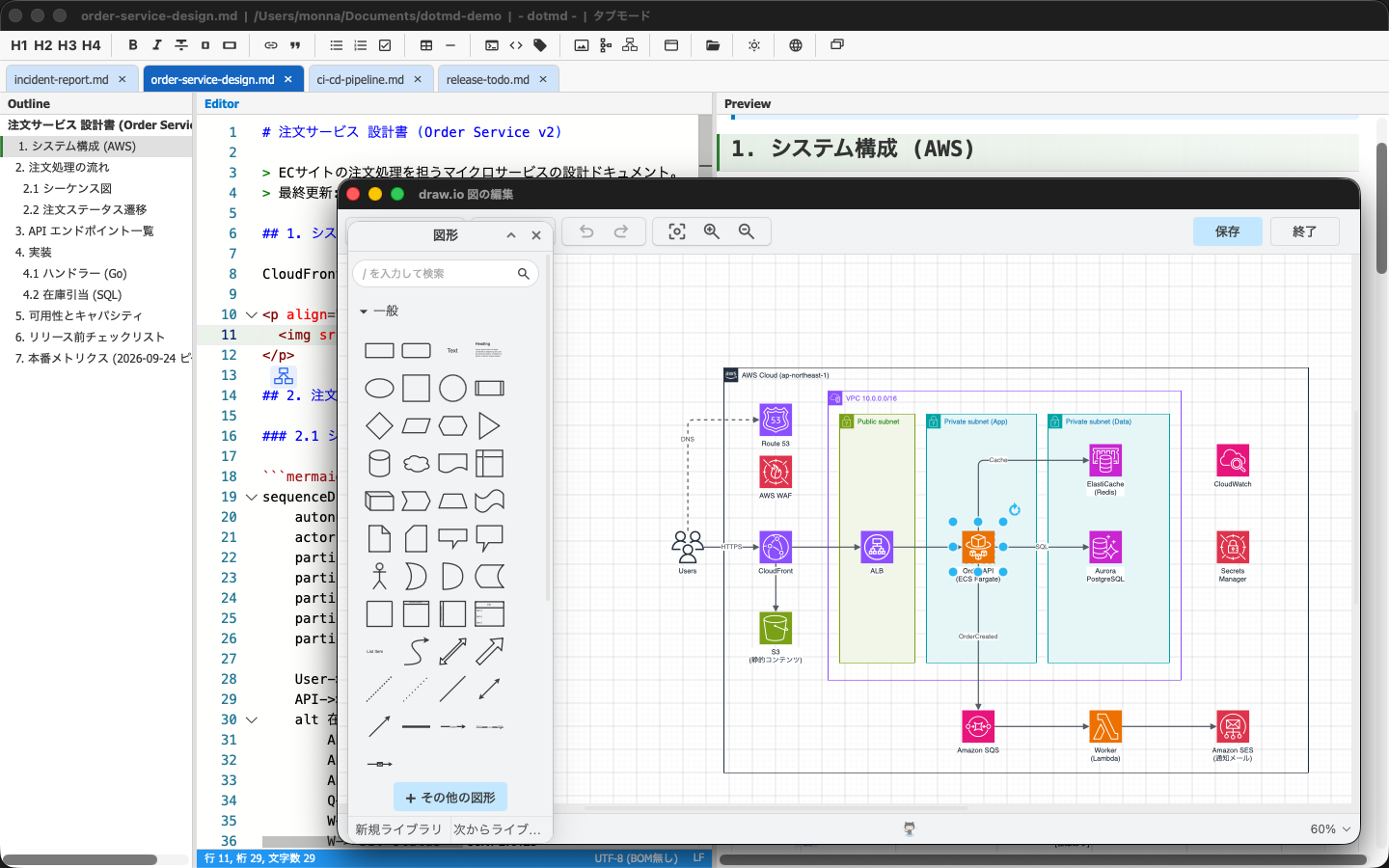1389x868 pixels.
Task: Click 次からライブ… button
Action: tap(498, 829)
